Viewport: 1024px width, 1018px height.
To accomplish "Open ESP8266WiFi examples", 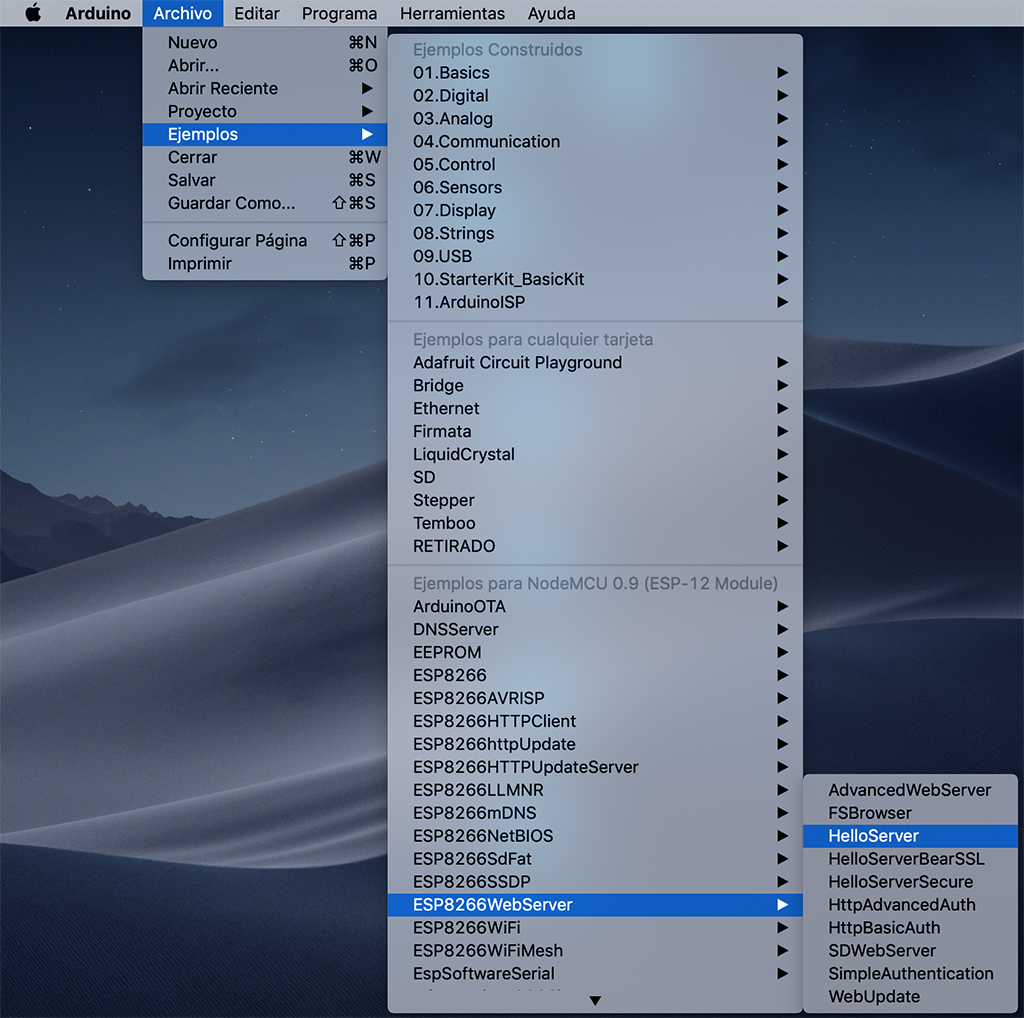I will (x=595, y=928).
